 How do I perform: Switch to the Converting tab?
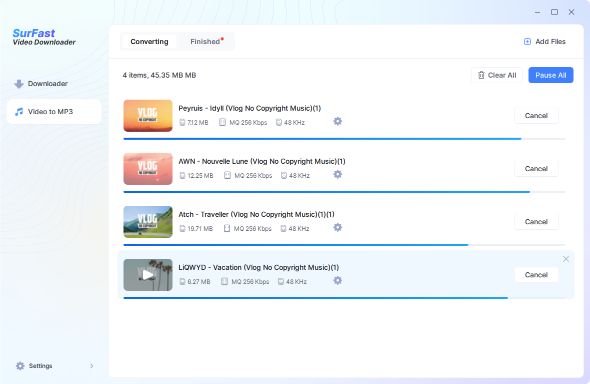click(149, 42)
